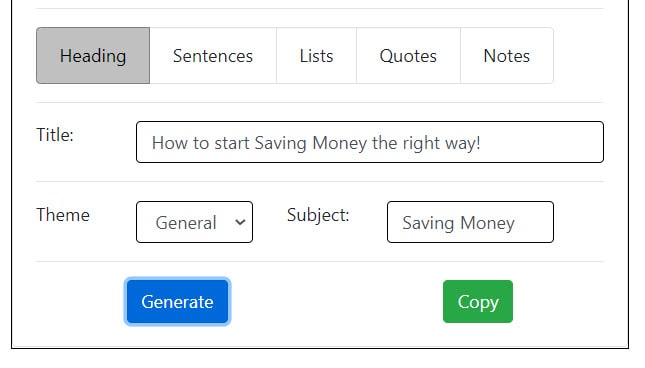Image resolution: width=645 pixels, height=368 pixels.
Task: Focus the Subject field containing Saving Money
Action: [x=470, y=222]
